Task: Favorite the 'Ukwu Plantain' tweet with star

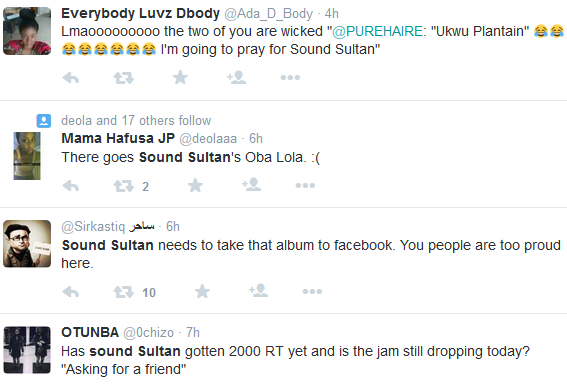Action: point(180,77)
